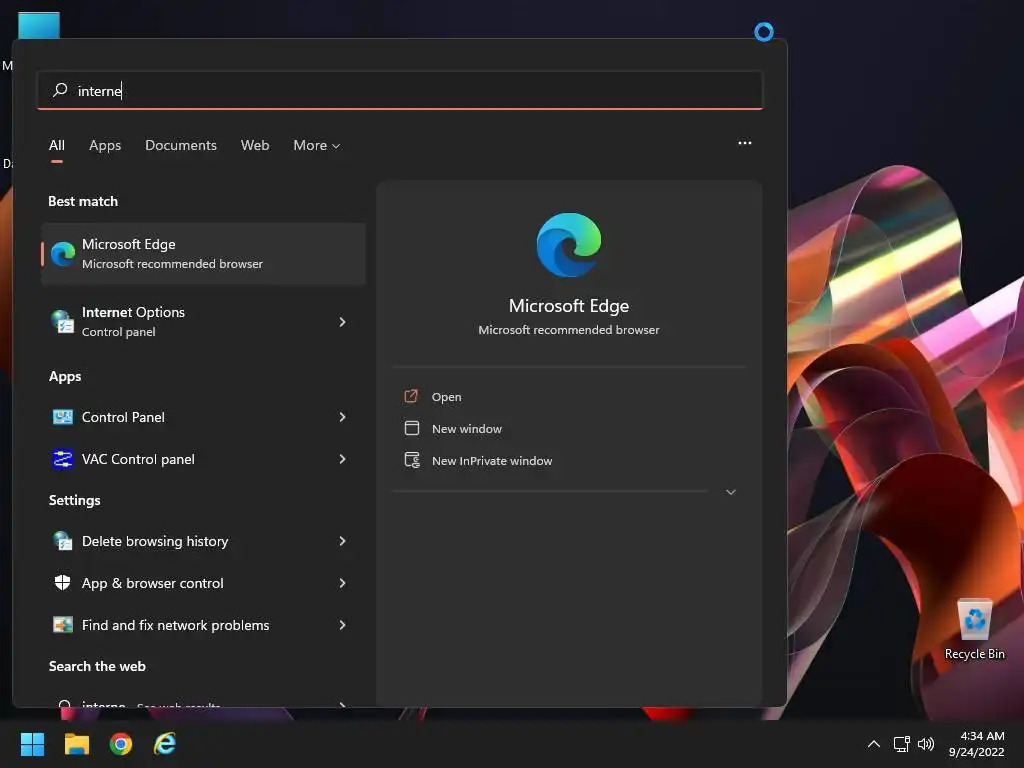The image size is (1024, 768).
Task: Click the New window icon
Action: click(x=411, y=428)
